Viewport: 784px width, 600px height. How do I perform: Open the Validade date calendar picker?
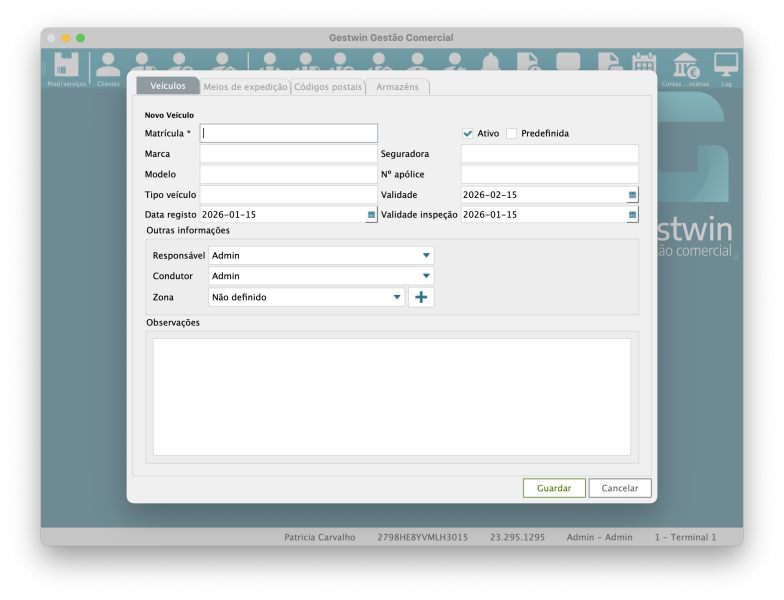click(632, 195)
